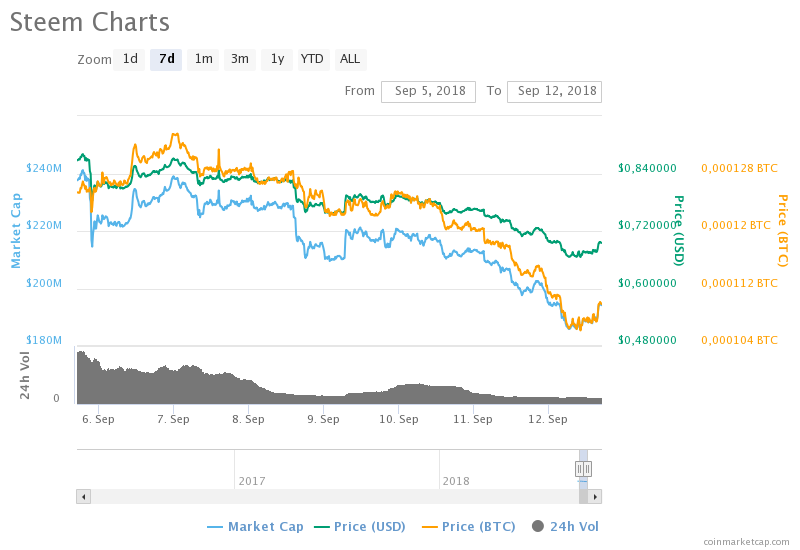800x550 pixels.
Task: Click the $0,480000 price axis value
Action: (x=647, y=340)
